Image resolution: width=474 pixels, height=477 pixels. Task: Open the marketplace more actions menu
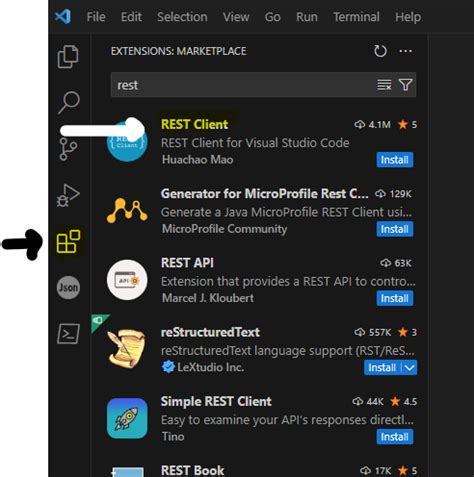click(405, 51)
